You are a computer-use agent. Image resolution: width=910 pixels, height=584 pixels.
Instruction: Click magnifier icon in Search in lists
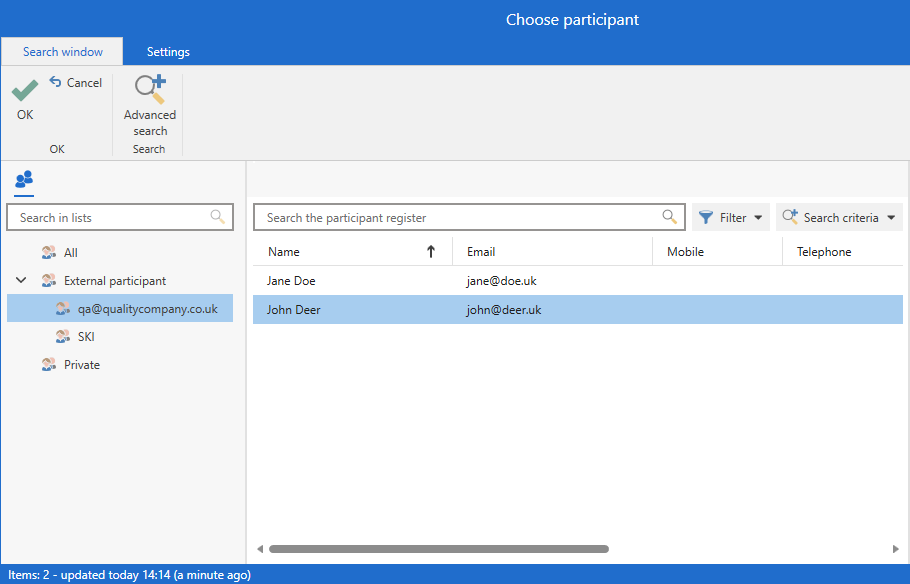(218, 217)
